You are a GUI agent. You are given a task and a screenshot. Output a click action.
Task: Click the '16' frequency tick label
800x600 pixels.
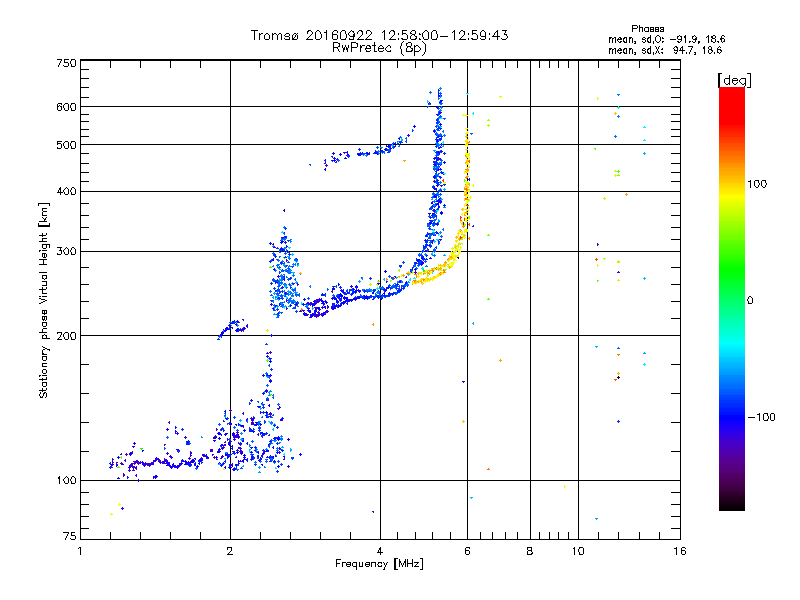(680, 551)
